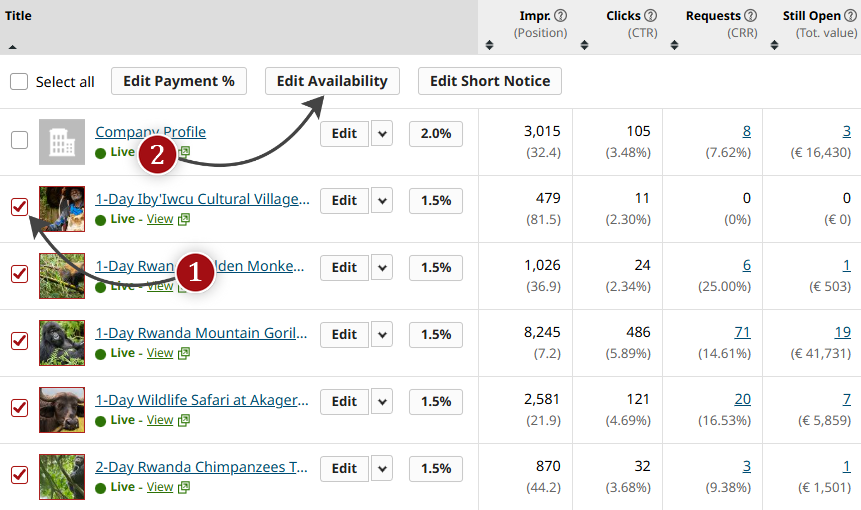Open external view icon for Mountain Gorilla tour
Image resolution: width=861 pixels, height=510 pixels.
click(x=183, y=353)
